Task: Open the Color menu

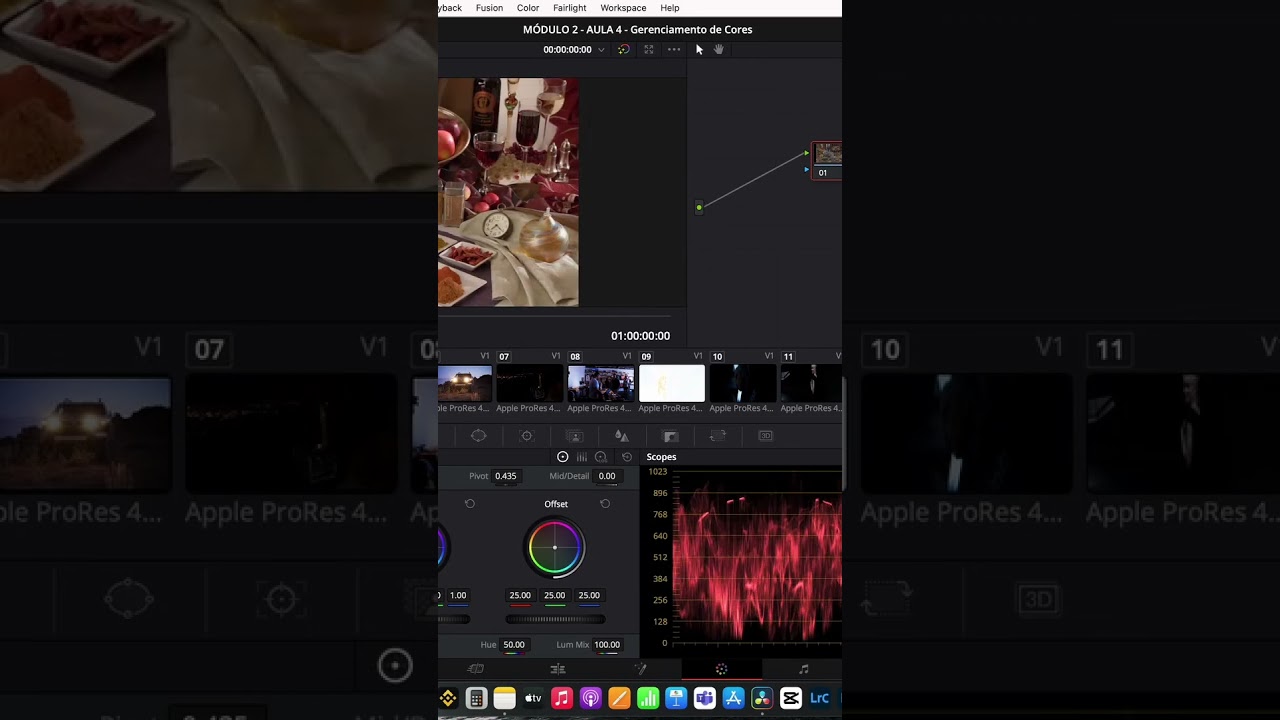Action: [x=528, y=8]
